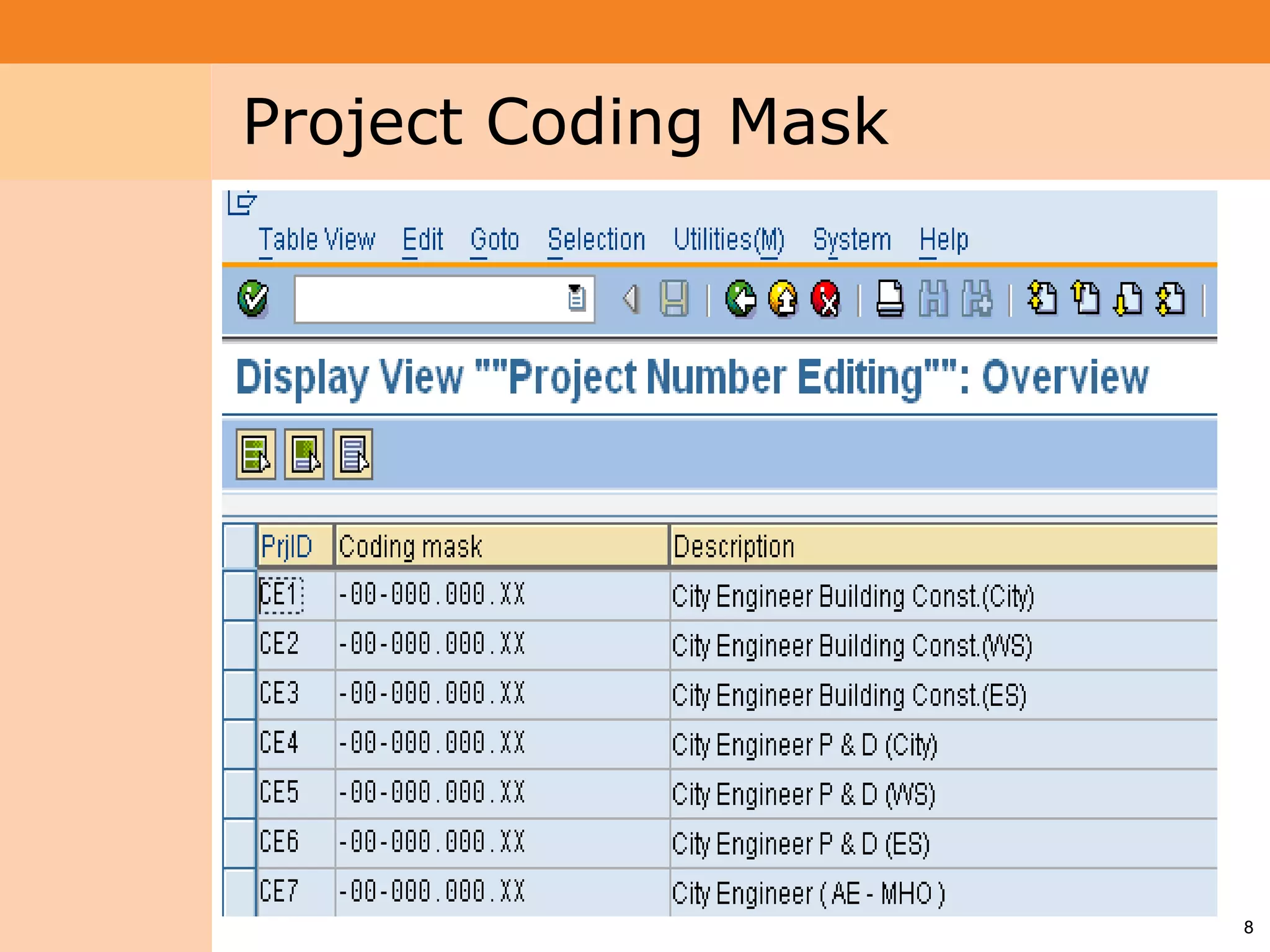Click 'City Engineer ( AE - MHO )' description
The width and height of the screenshot is (1270, 952).
[x=809, y=894]
